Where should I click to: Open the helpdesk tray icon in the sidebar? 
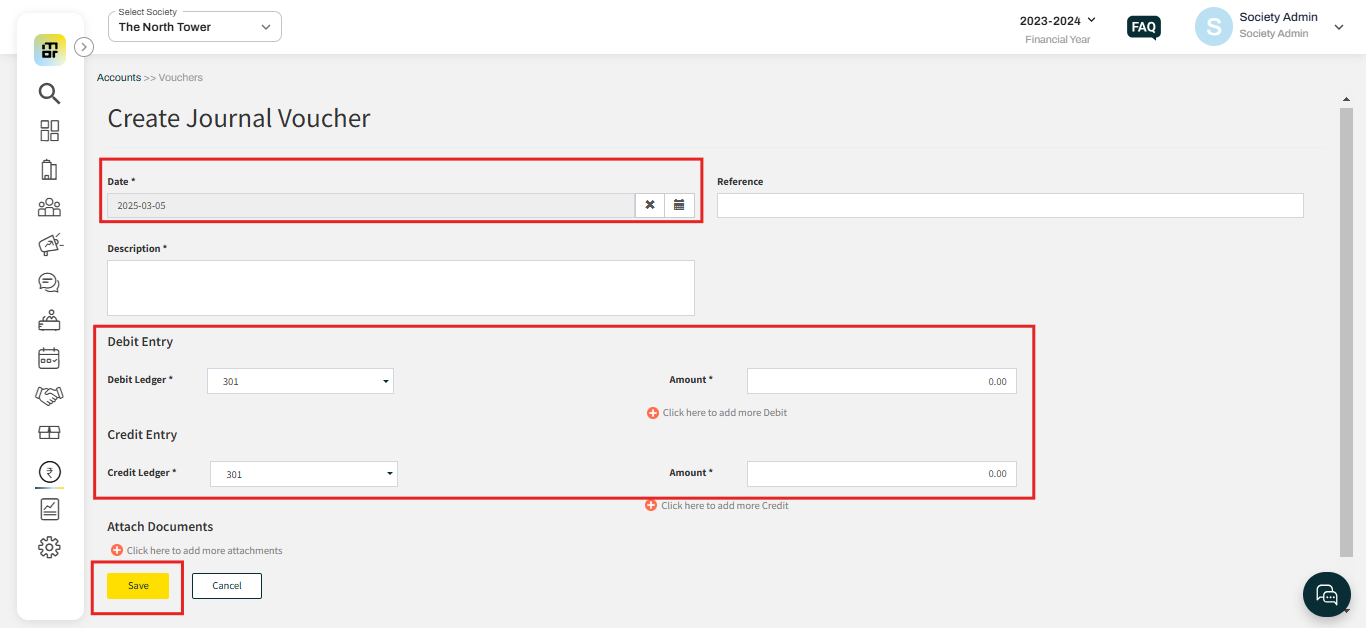tap(49, 320)
